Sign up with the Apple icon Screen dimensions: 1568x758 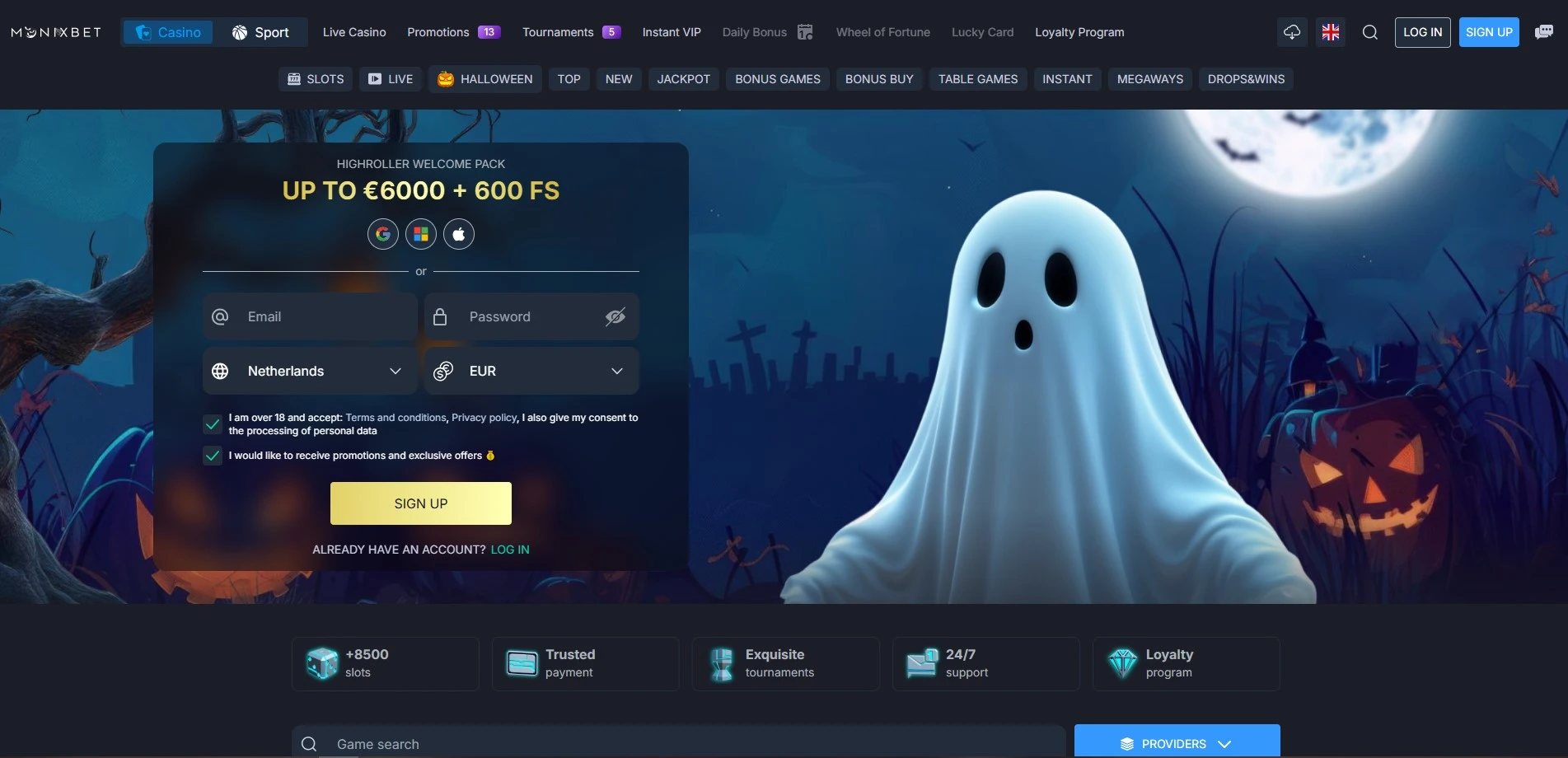tap(459, 233)
